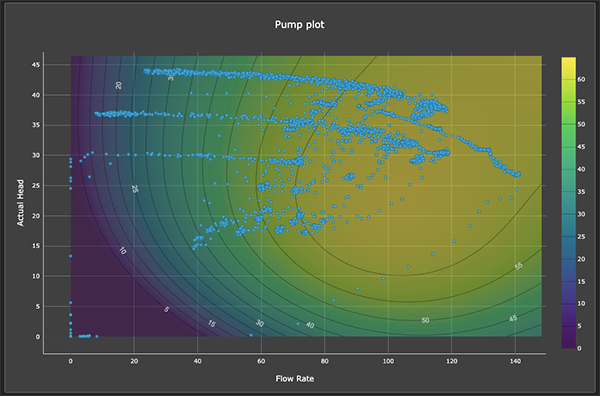Click y-axis tick label 25
This screenshot has width=600, height=396.
[36, 186]
